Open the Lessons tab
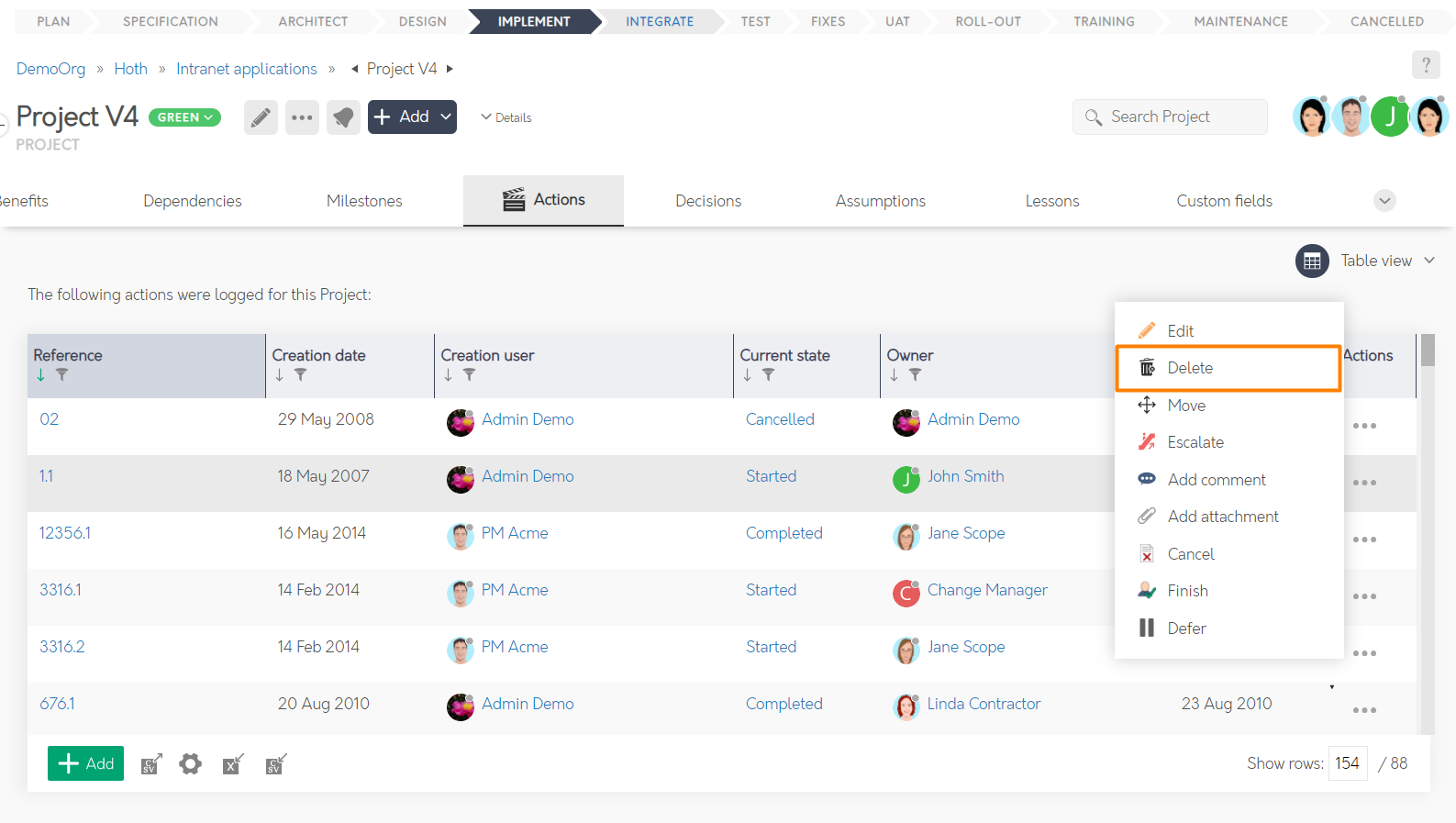Viewport: 1456px width, 823px height. (x=1052, y=201)
